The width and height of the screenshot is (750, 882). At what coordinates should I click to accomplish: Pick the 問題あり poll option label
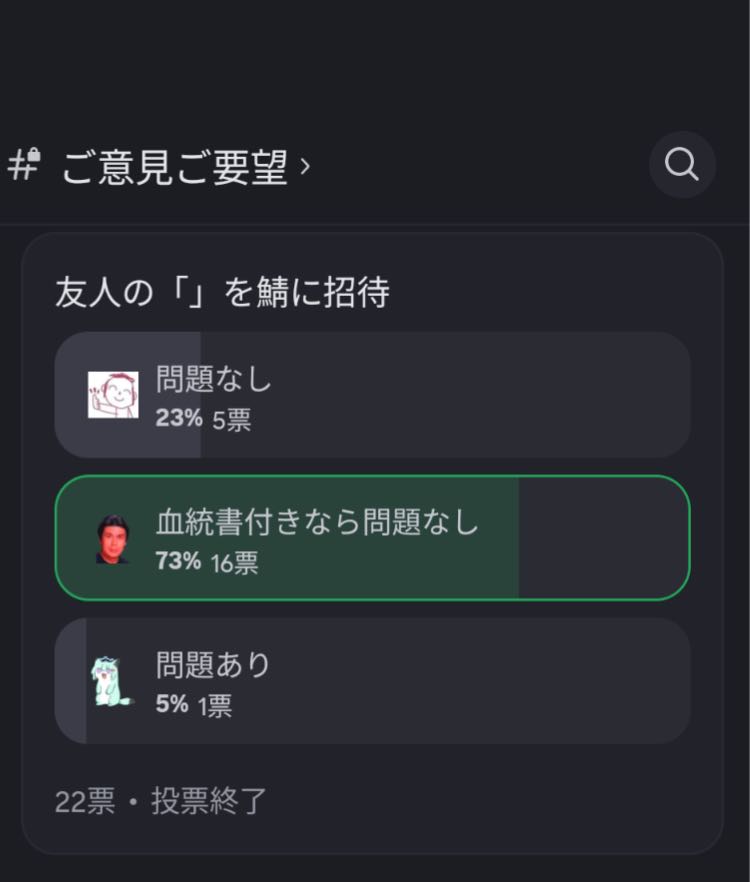pyautogui.click(x=213, y=665)
